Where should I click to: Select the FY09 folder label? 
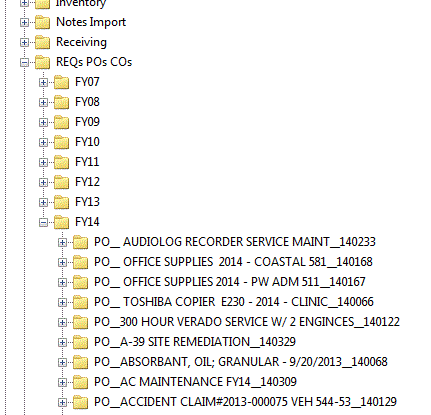(87, 122)
